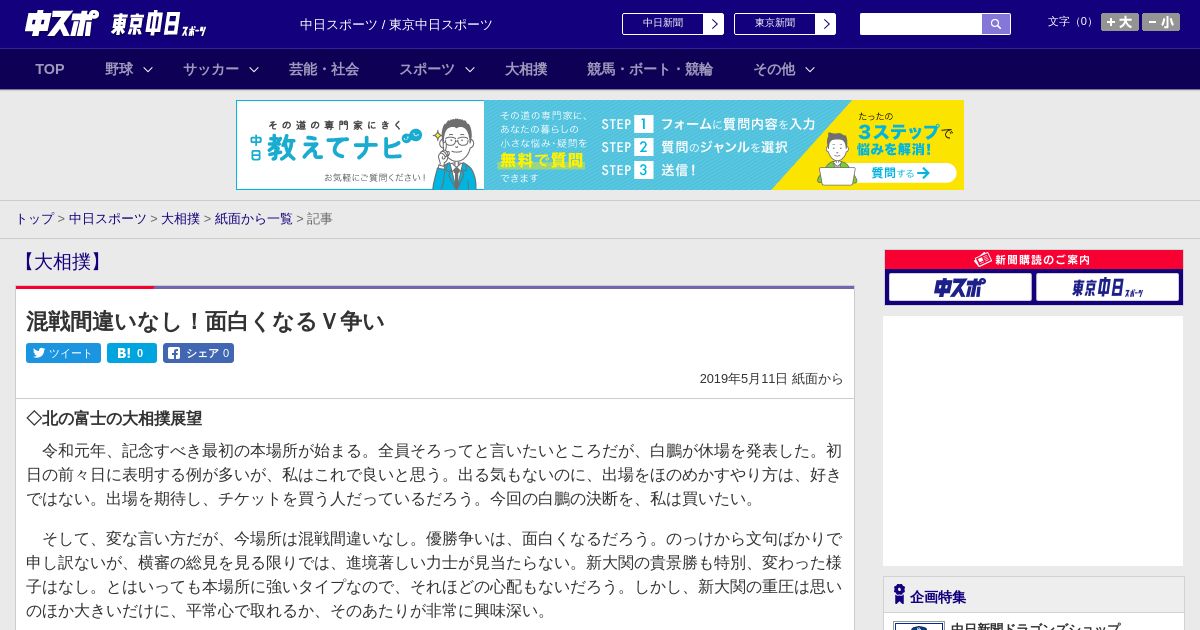Click the 中スポ logo in header
The width and height of the screenshot is (1200, 630).
click(x=62, y=23)
